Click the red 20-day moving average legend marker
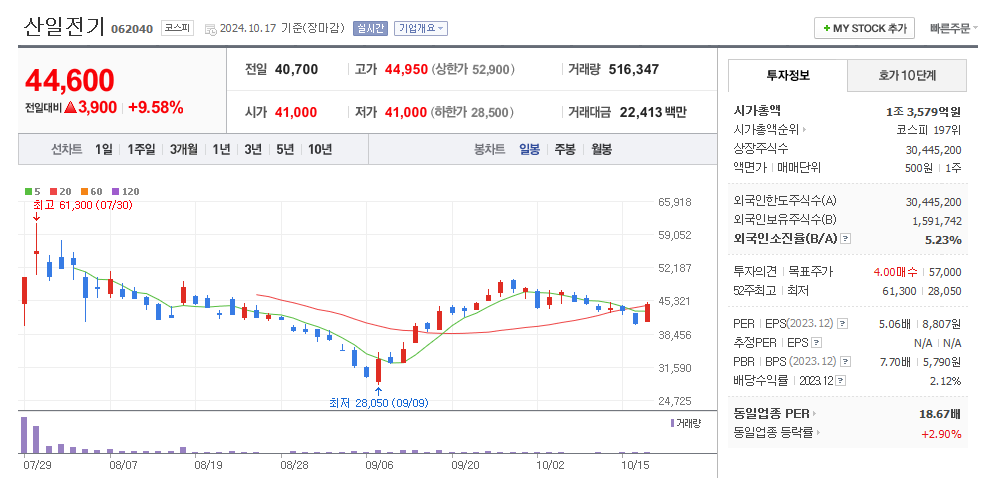The image size is (982, 478). click(x=53, y=192)
